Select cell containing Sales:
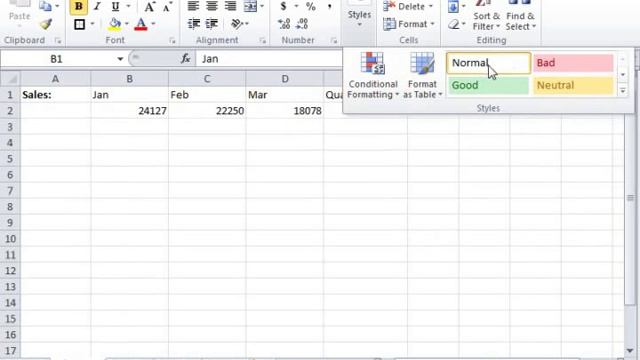Image resolution: width=640 pixels, height=360 pixels. point(55,95)
